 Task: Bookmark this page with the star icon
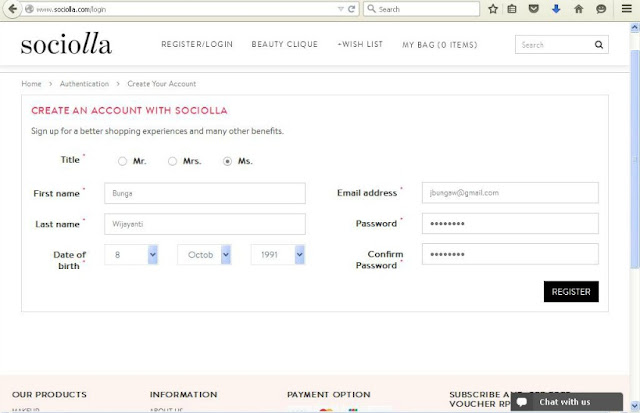coord(493,9)
